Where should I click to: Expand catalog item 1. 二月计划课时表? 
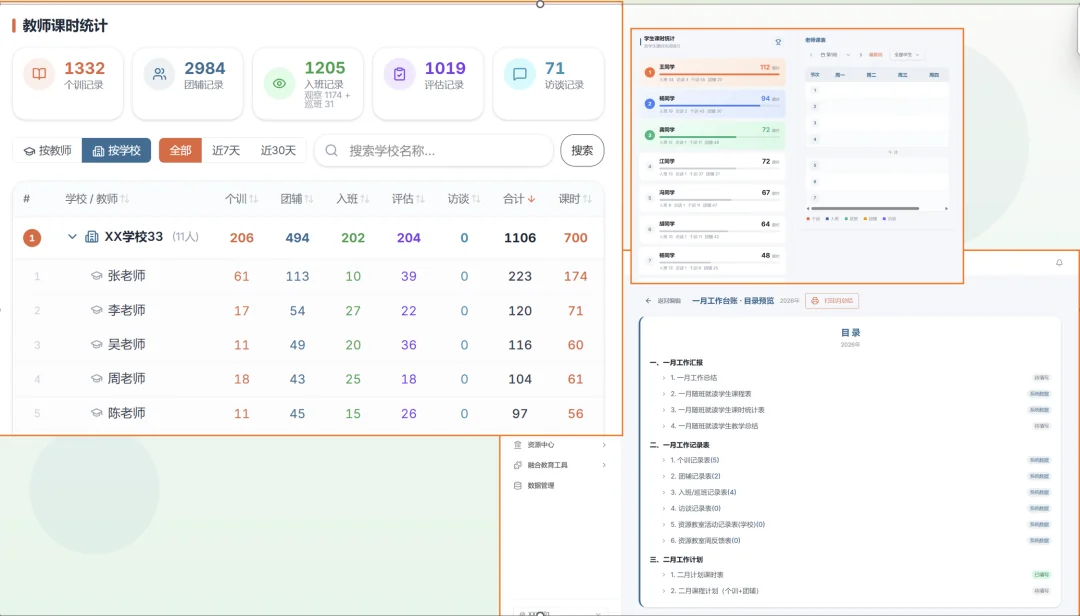664,575
